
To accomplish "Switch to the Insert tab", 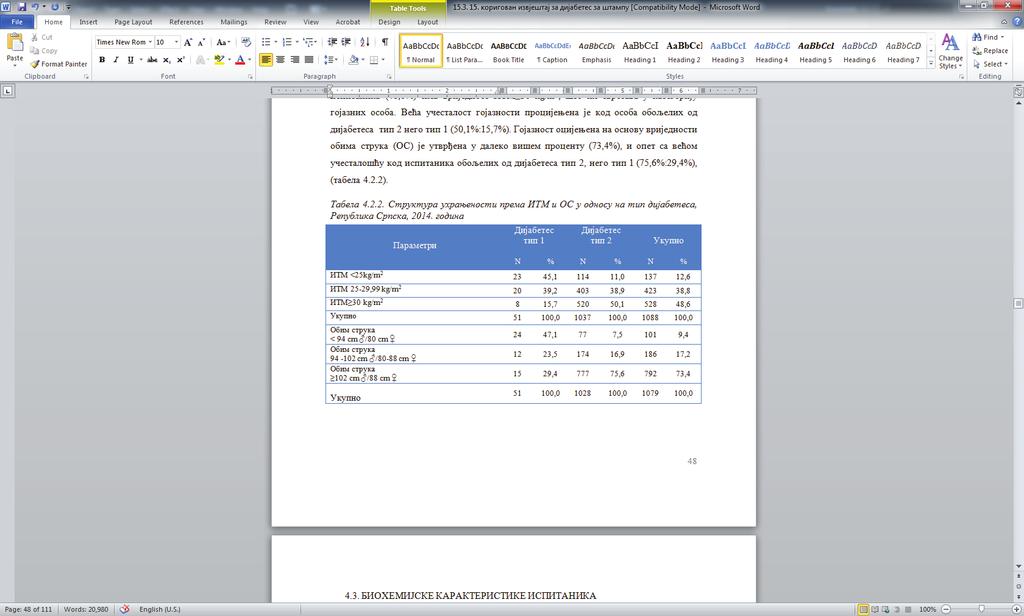I will tap(88, 22).
